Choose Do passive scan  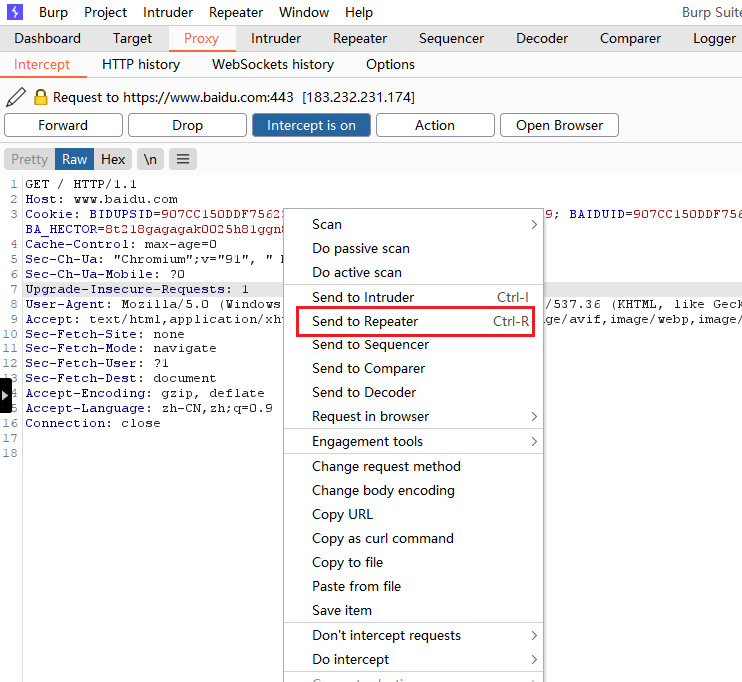click(414, 248)
